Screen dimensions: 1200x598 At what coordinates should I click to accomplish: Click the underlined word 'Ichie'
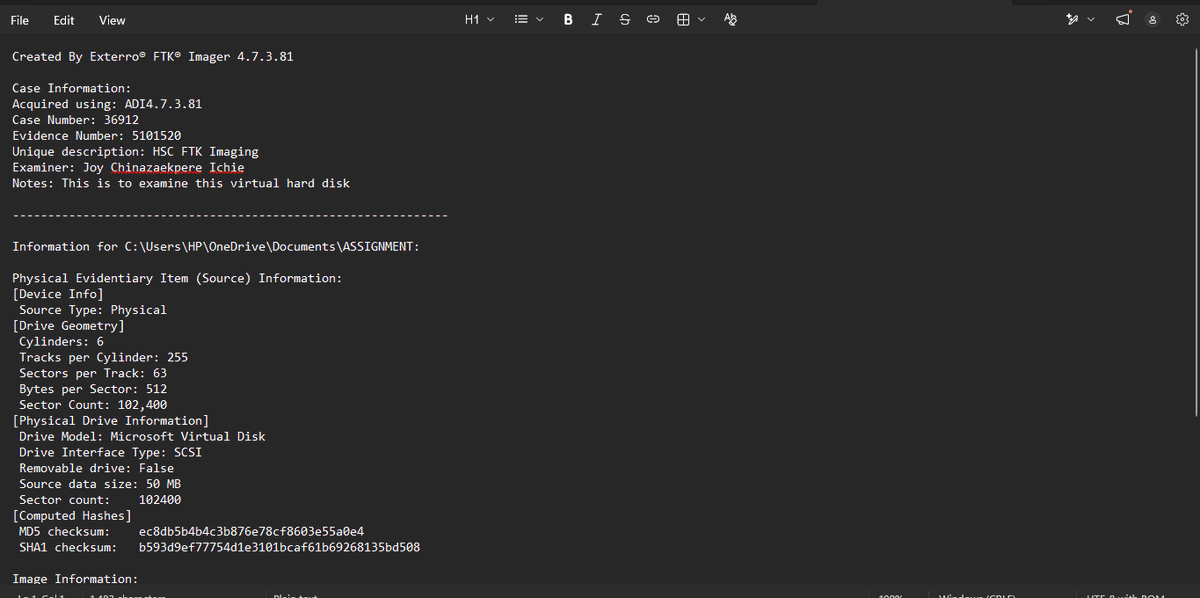coord(227,168)
